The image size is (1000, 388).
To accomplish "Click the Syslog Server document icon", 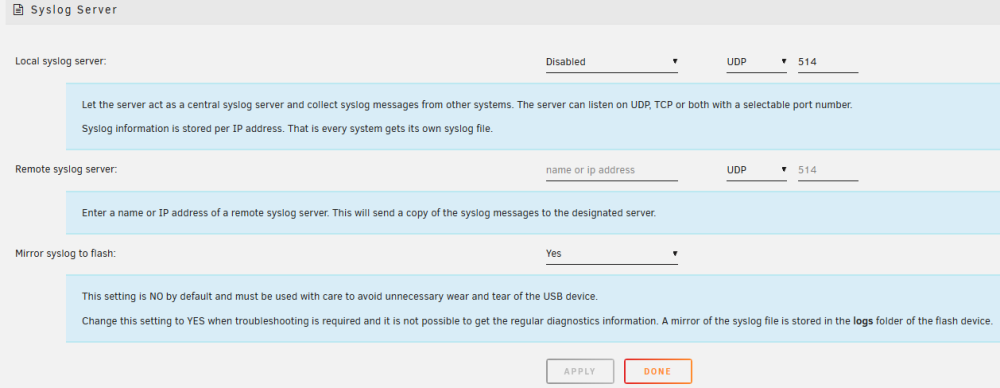I will pyautogui.click(x=18, y=10).
